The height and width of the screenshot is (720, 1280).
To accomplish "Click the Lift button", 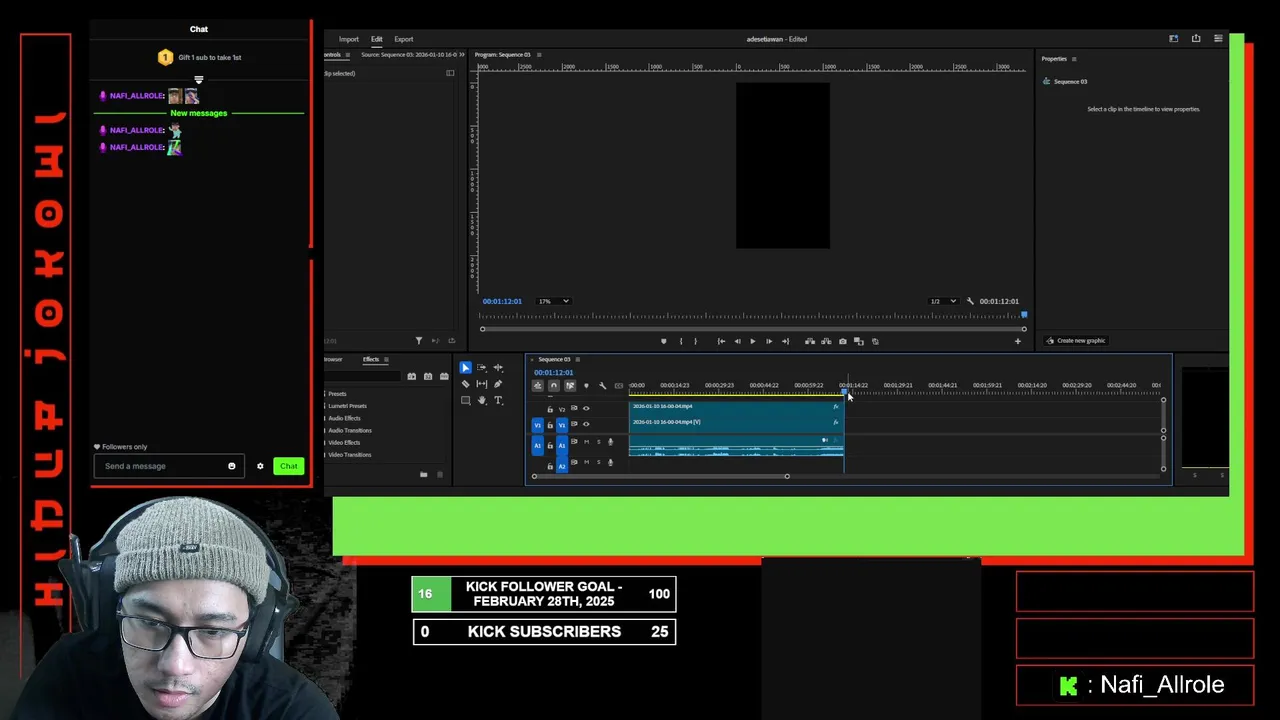I will point(810,341).
